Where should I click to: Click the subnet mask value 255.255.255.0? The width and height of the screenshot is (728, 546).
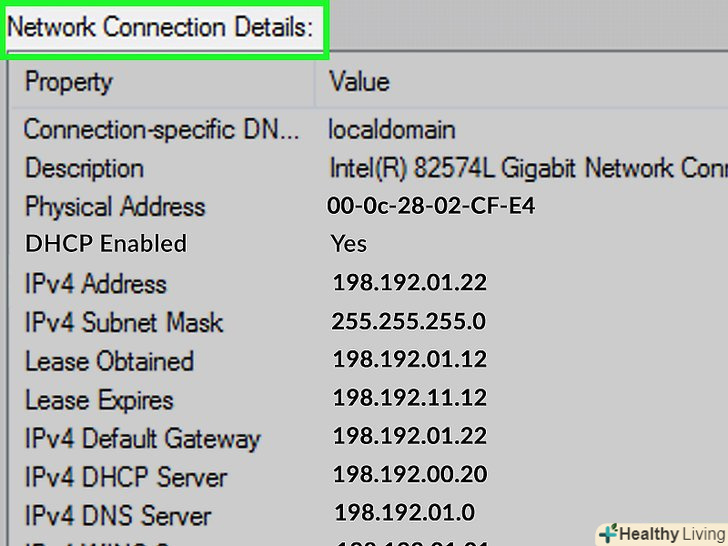408,323
